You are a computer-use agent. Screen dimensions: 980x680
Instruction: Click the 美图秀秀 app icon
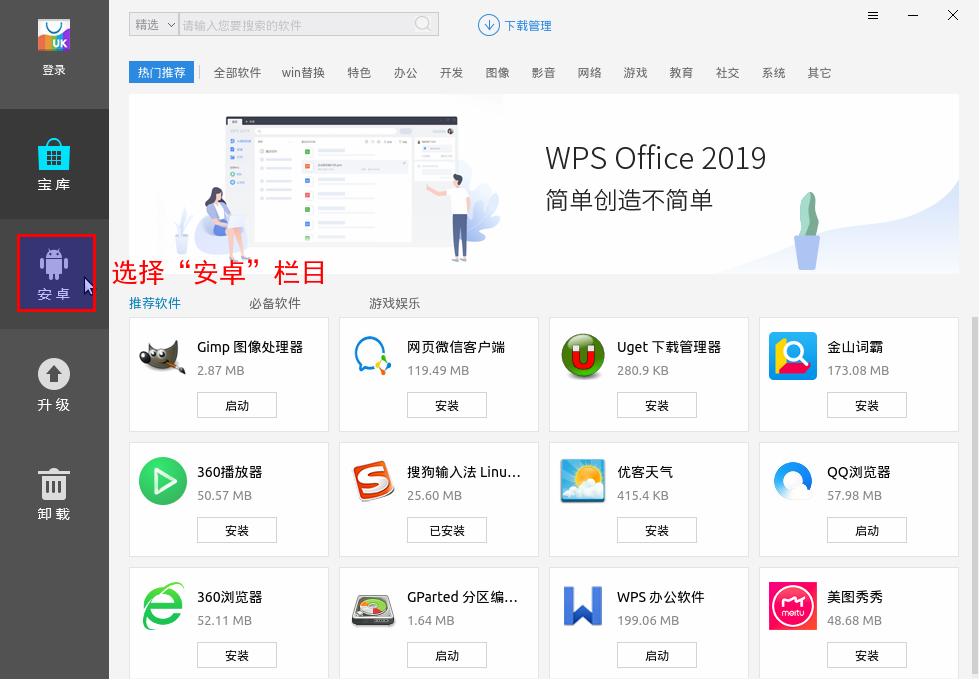[x=792, y=606]
